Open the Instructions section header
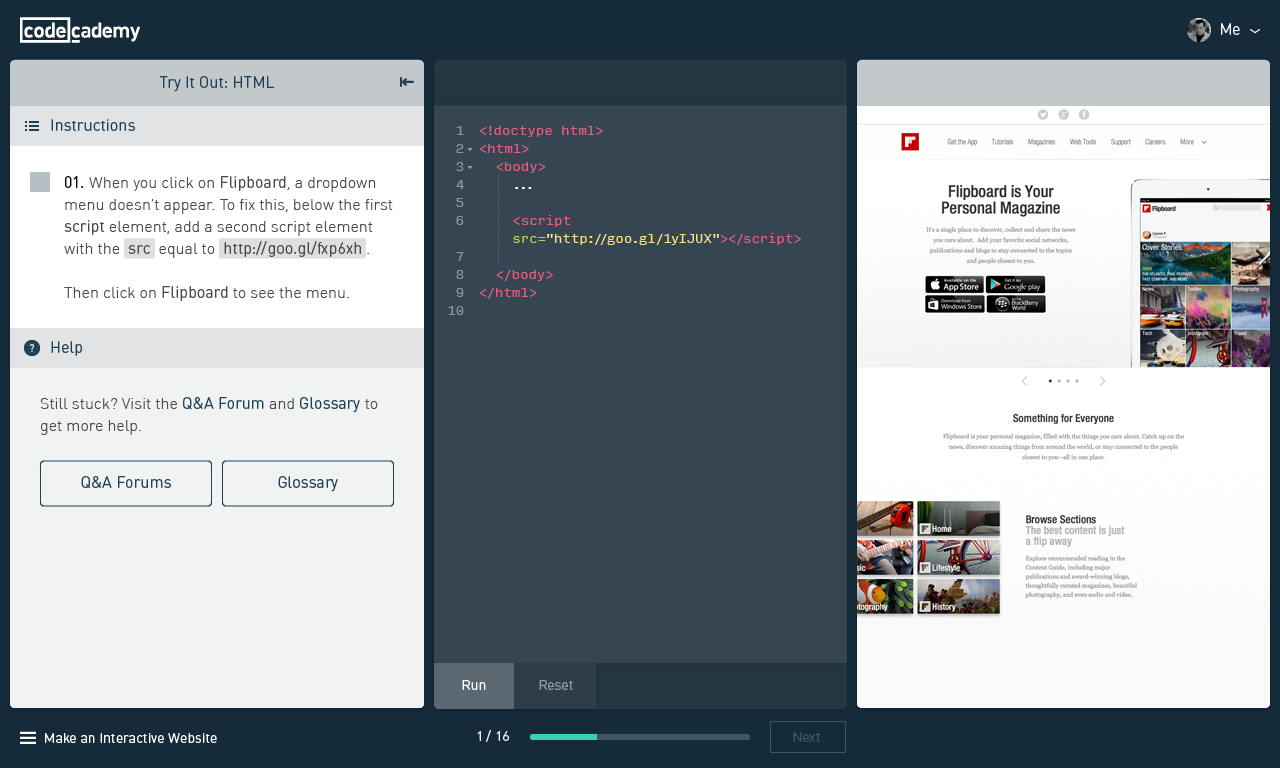 tap(217, 126)
